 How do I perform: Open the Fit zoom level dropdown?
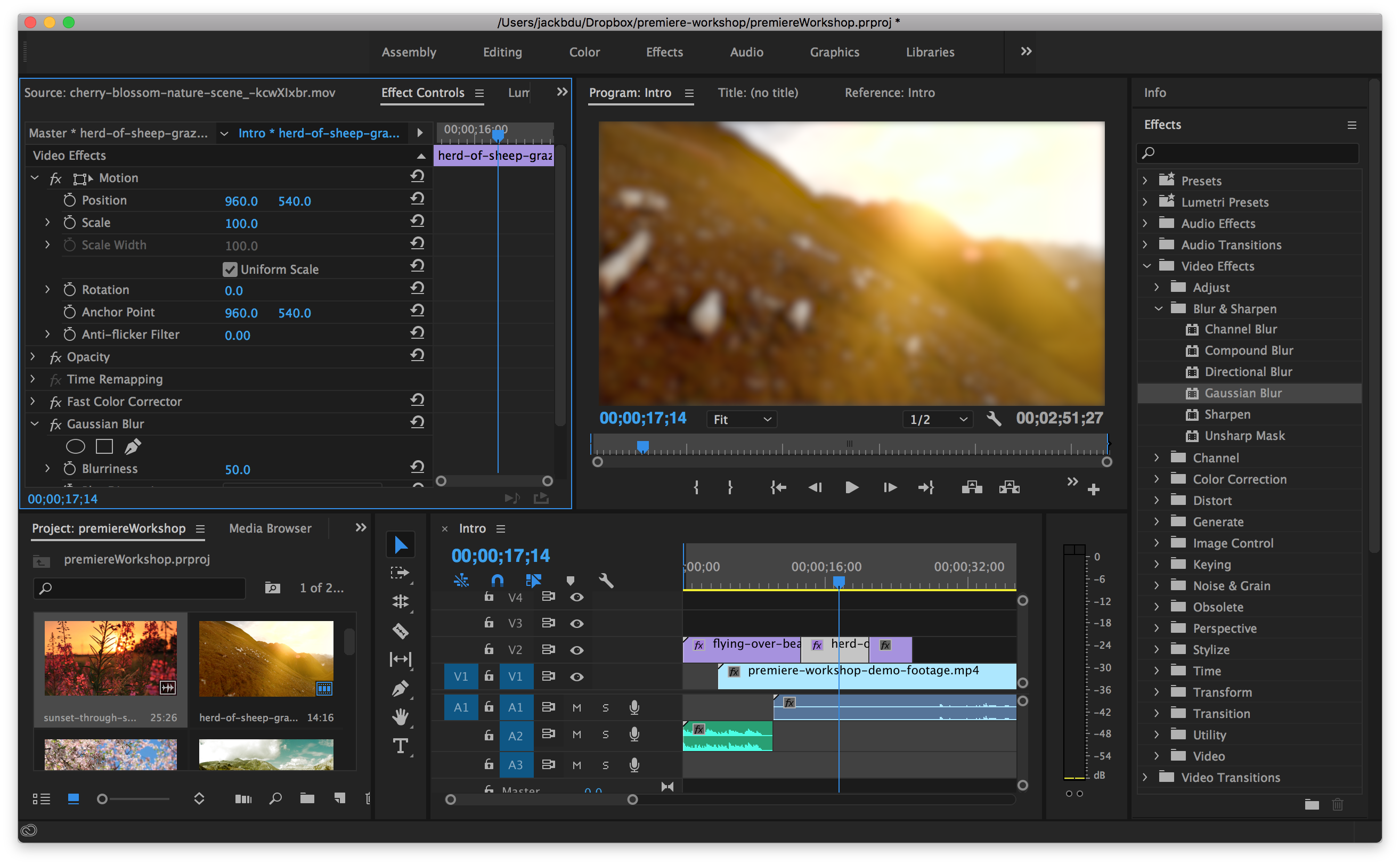(x=742, y=419)
